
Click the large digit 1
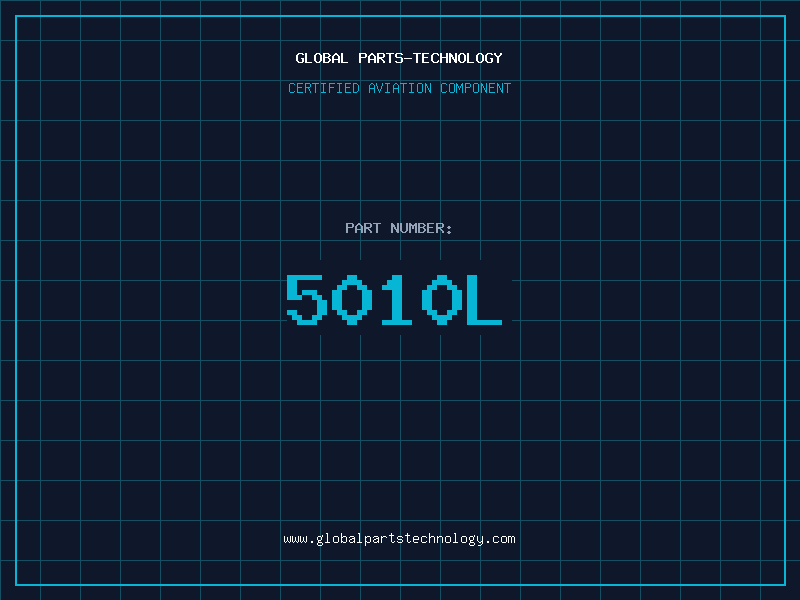pyautogui.click(x=397, y=299)
